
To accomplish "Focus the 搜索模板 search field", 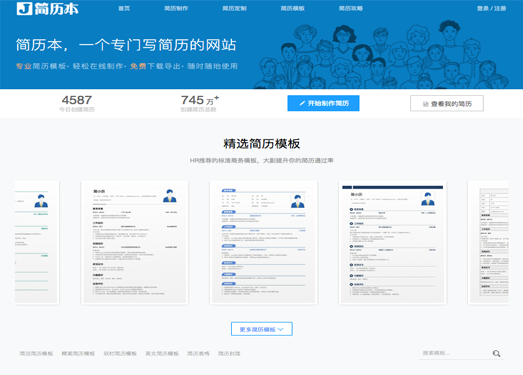I will click(455, 353).
